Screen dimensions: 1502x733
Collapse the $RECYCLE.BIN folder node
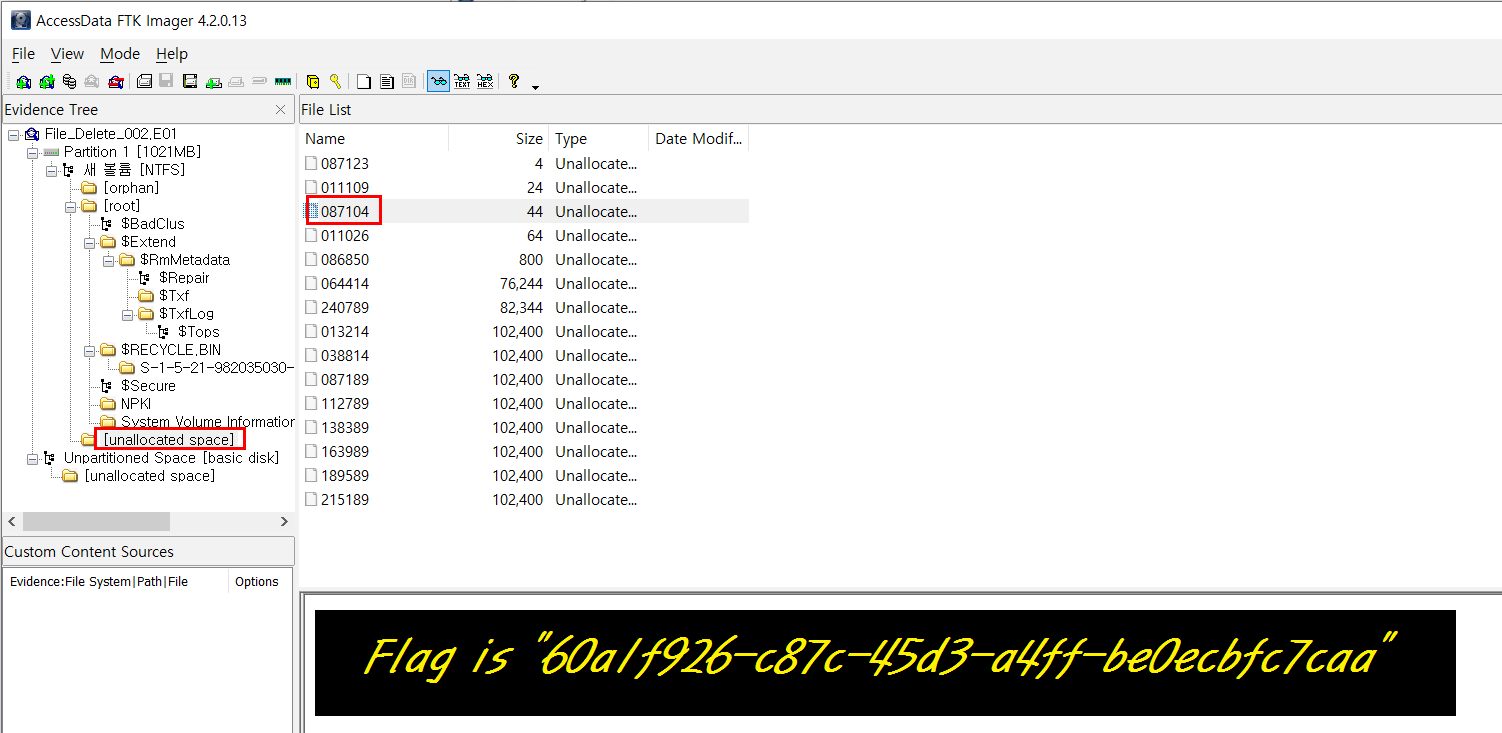tap(88, 350)
